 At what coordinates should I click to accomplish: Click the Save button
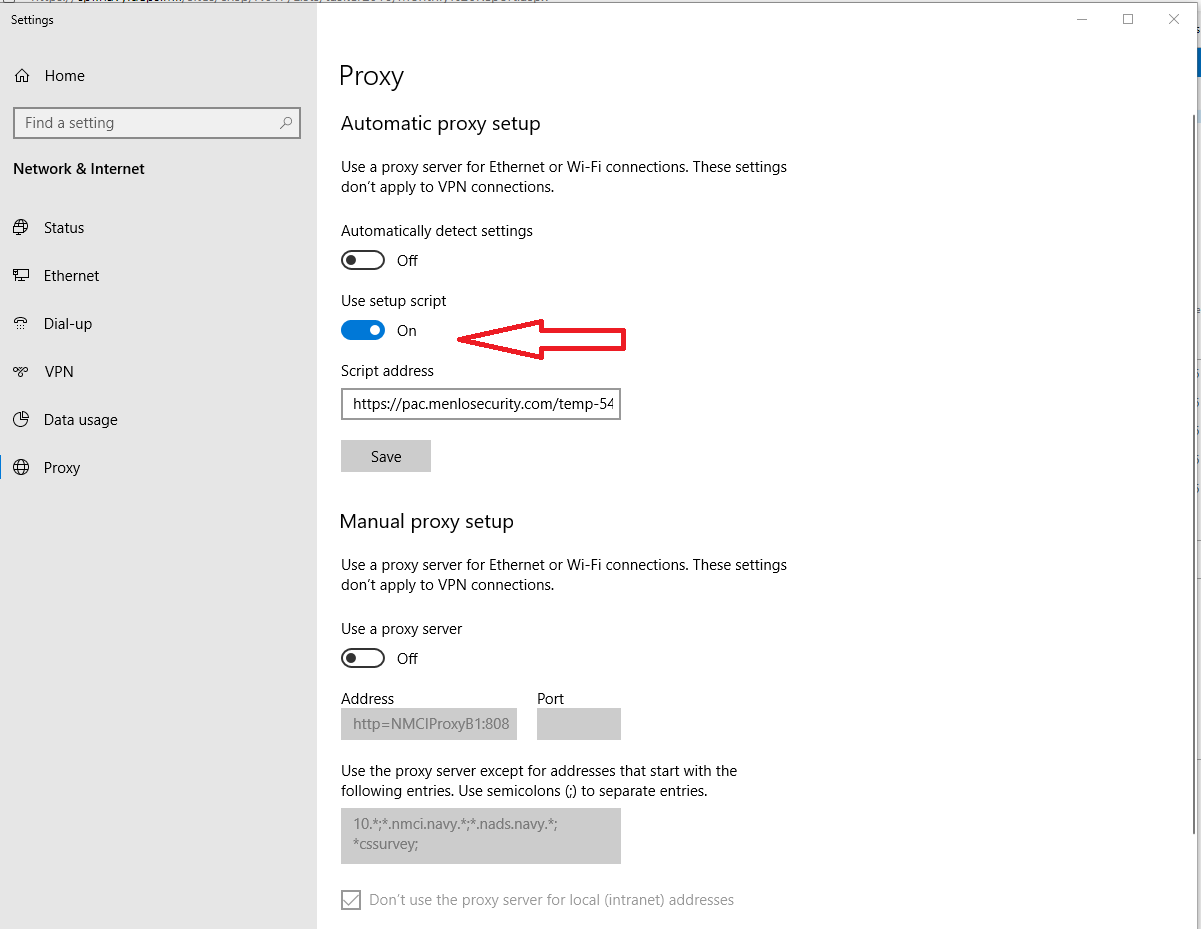click(x=386, y=456)
